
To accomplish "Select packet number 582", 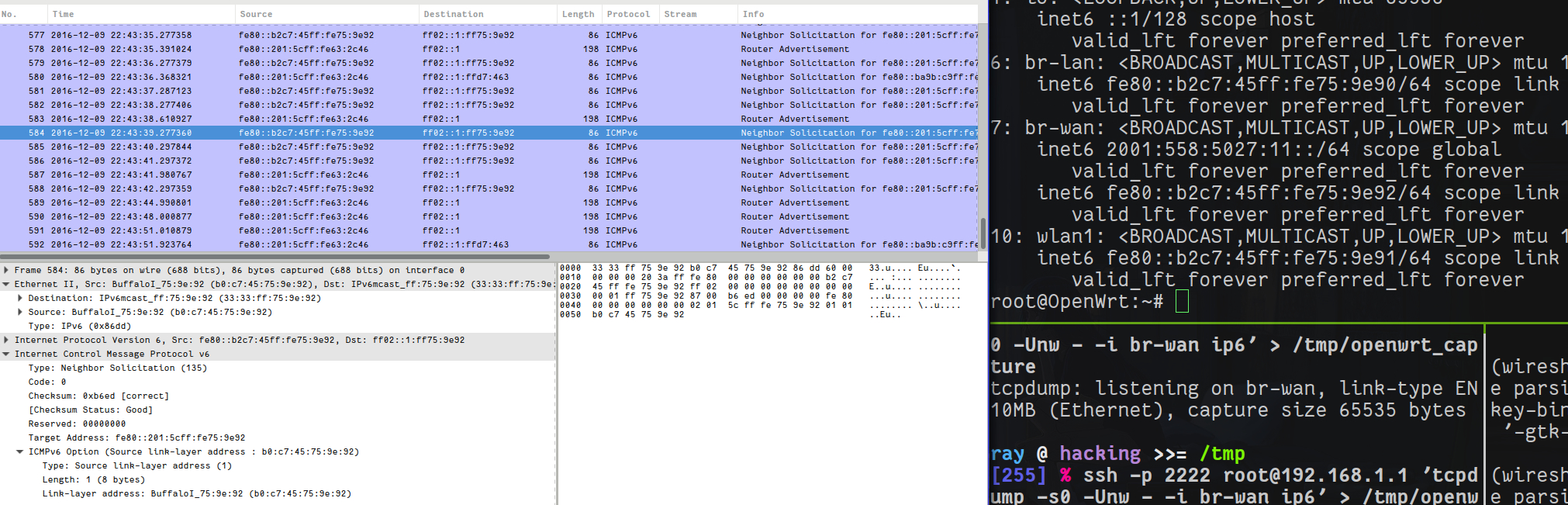I will point(489,105).
